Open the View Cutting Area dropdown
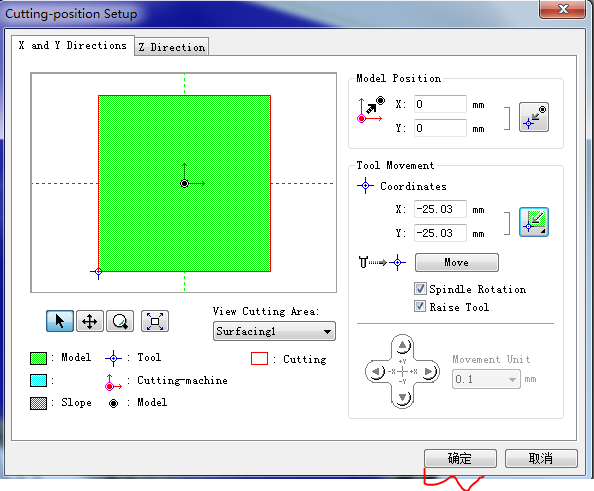Viewport: 594px width, 491px height. [274, 332]
